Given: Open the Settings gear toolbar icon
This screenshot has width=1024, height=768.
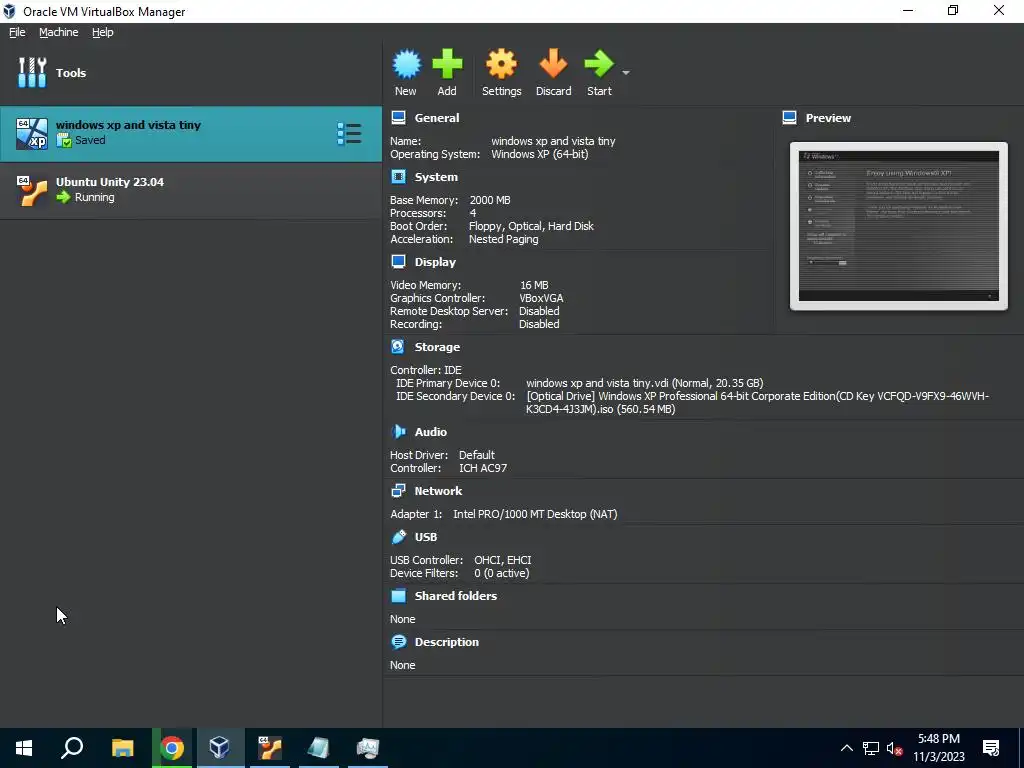Looking at the screenshot, I should pos(502,65).
